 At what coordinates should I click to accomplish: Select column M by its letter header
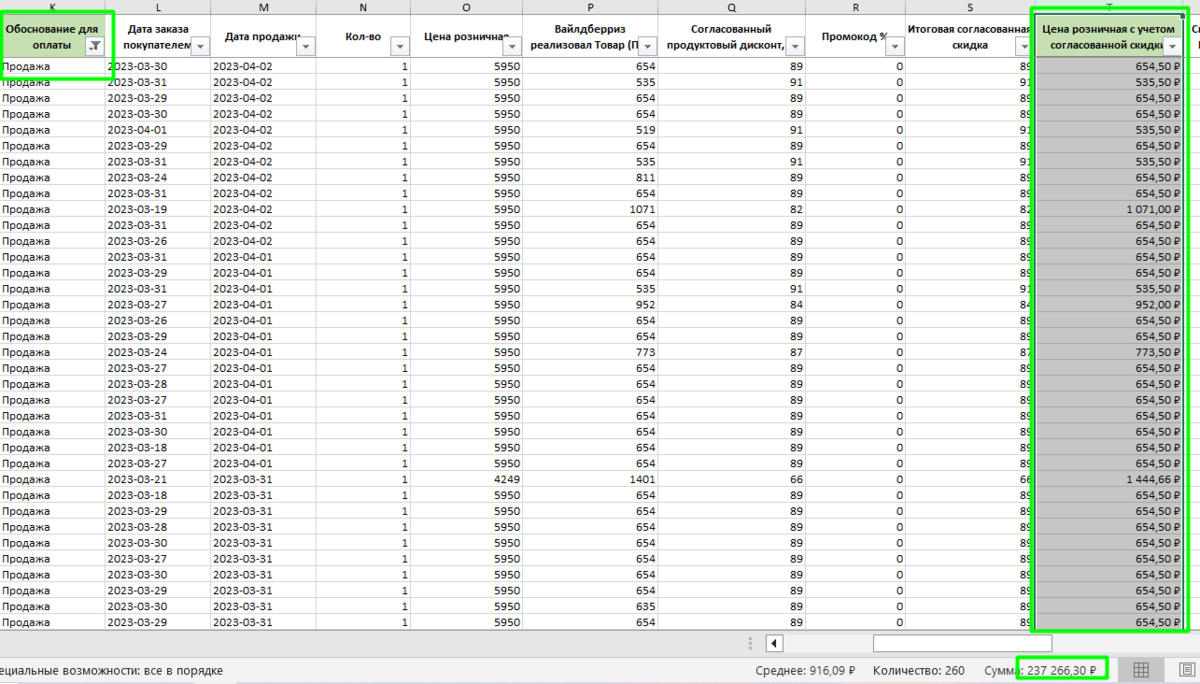[x=263, y=7]
